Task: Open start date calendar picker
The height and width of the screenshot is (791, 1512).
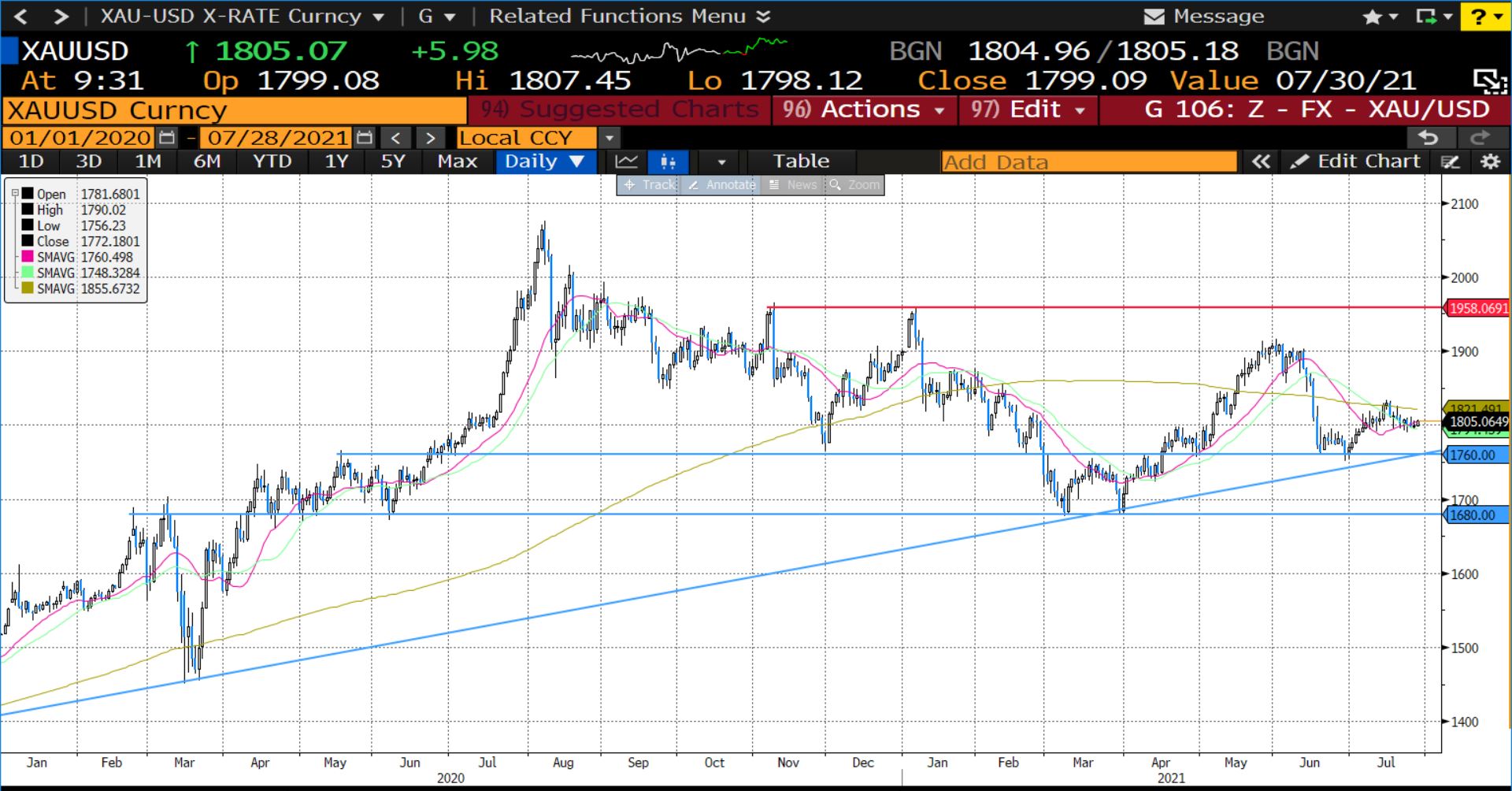Action: [167, 138]
